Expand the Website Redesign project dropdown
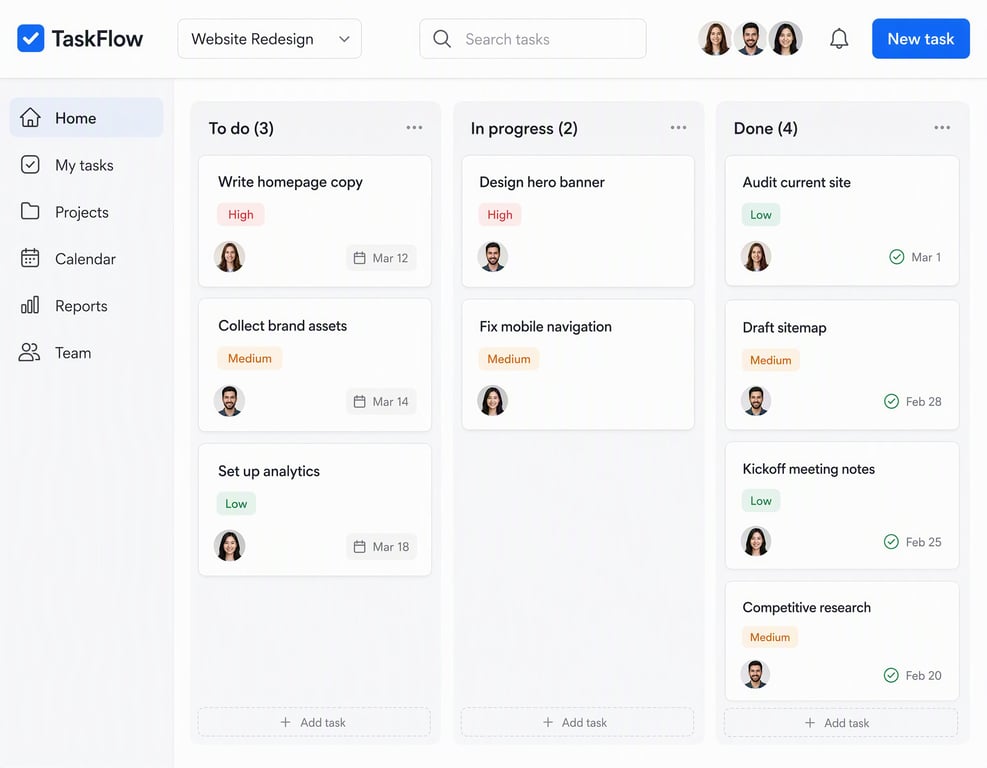The width and height of the screenshot is (987, 768). tap(269, 39)
